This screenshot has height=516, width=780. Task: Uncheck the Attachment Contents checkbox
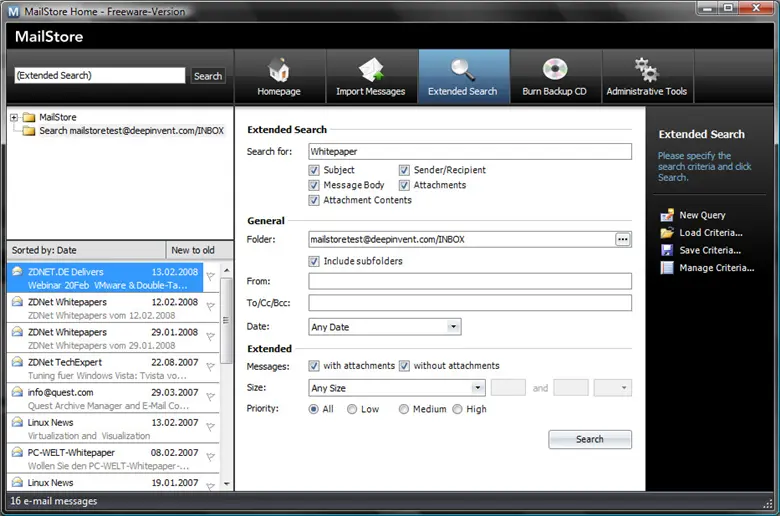(x=313, y=200)
